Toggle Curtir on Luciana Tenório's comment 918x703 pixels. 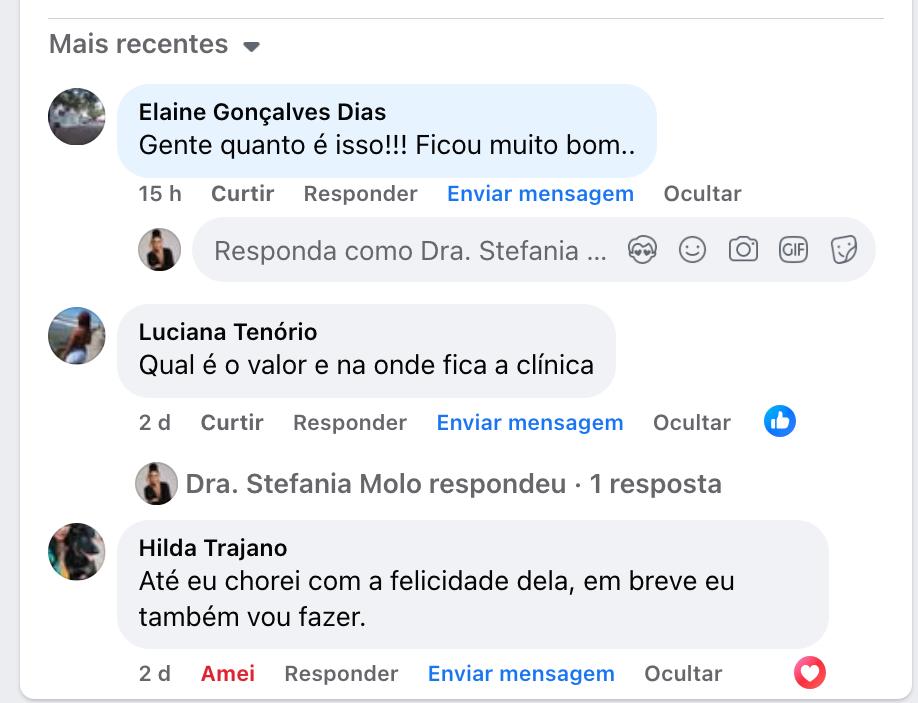point(232,423)
